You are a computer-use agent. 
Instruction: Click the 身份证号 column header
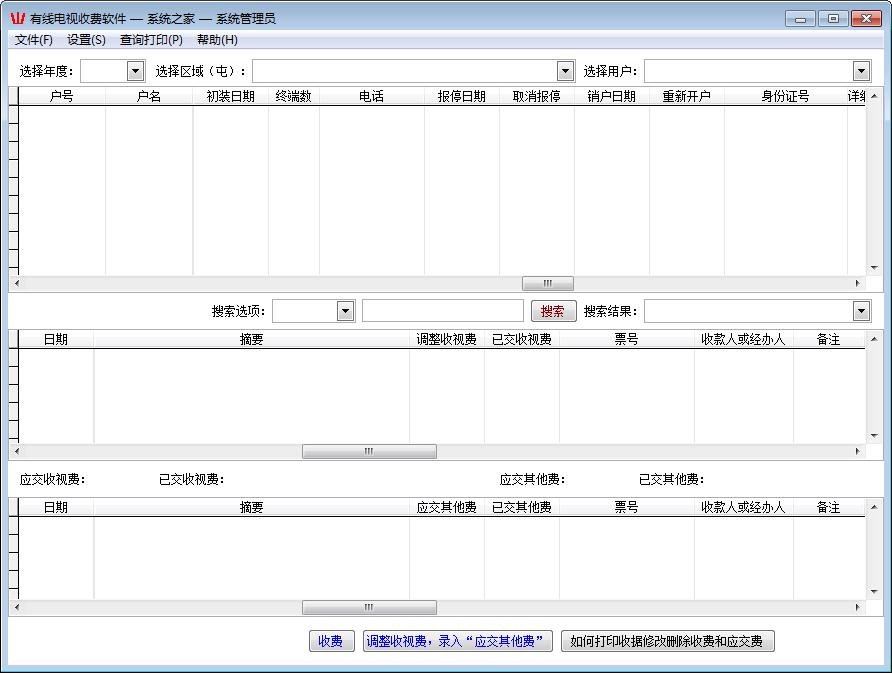tap(786, 96)
